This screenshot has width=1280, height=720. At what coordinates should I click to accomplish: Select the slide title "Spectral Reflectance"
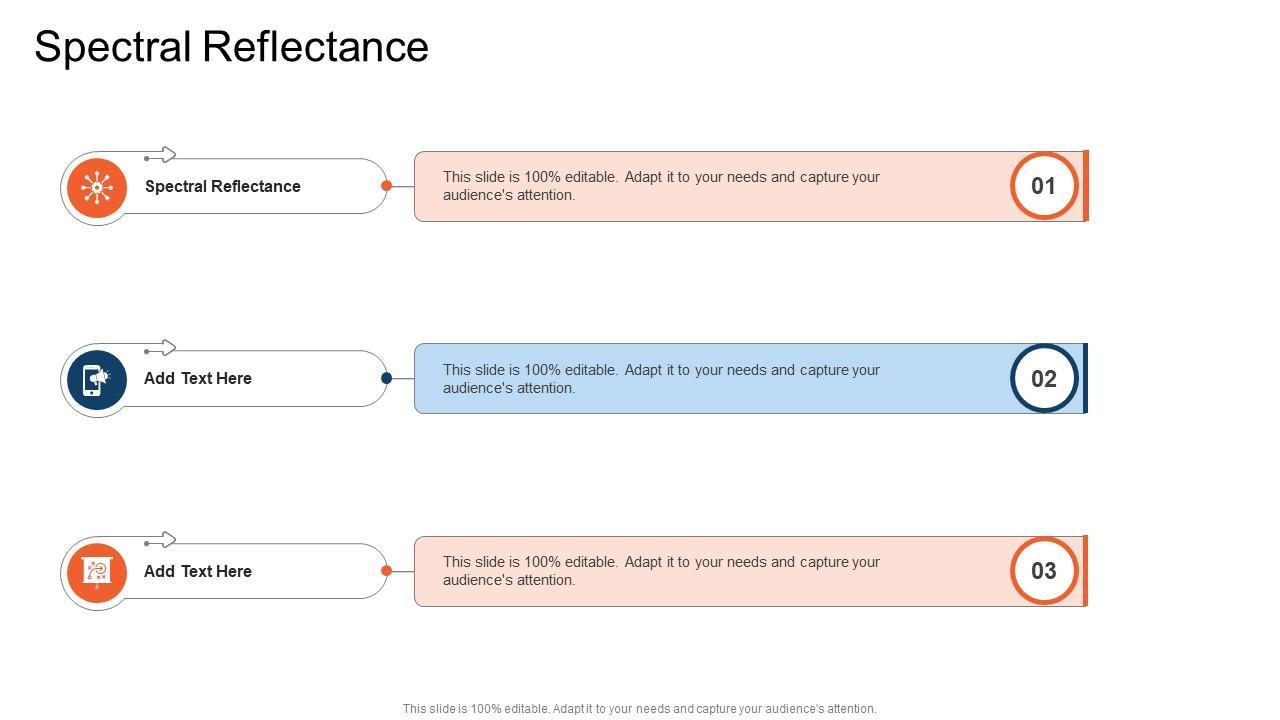pos(232,47)
